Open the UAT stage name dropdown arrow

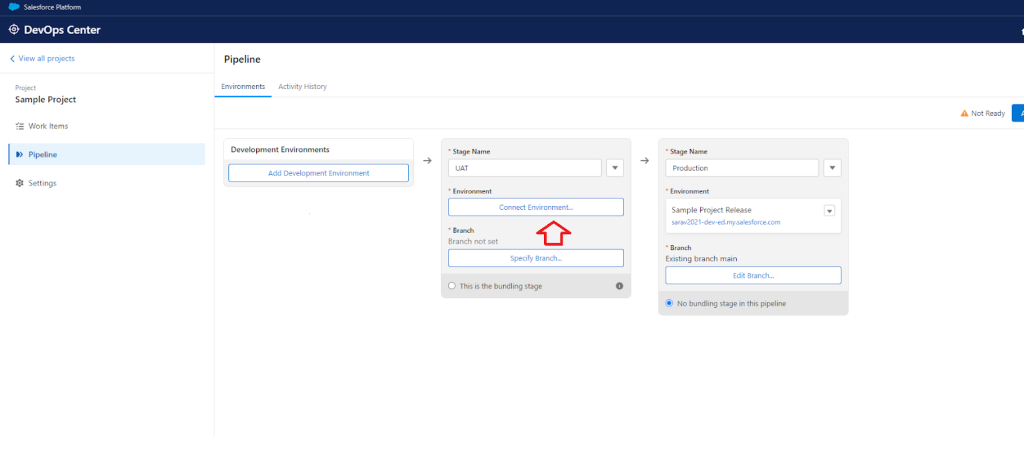coord(615,168)
